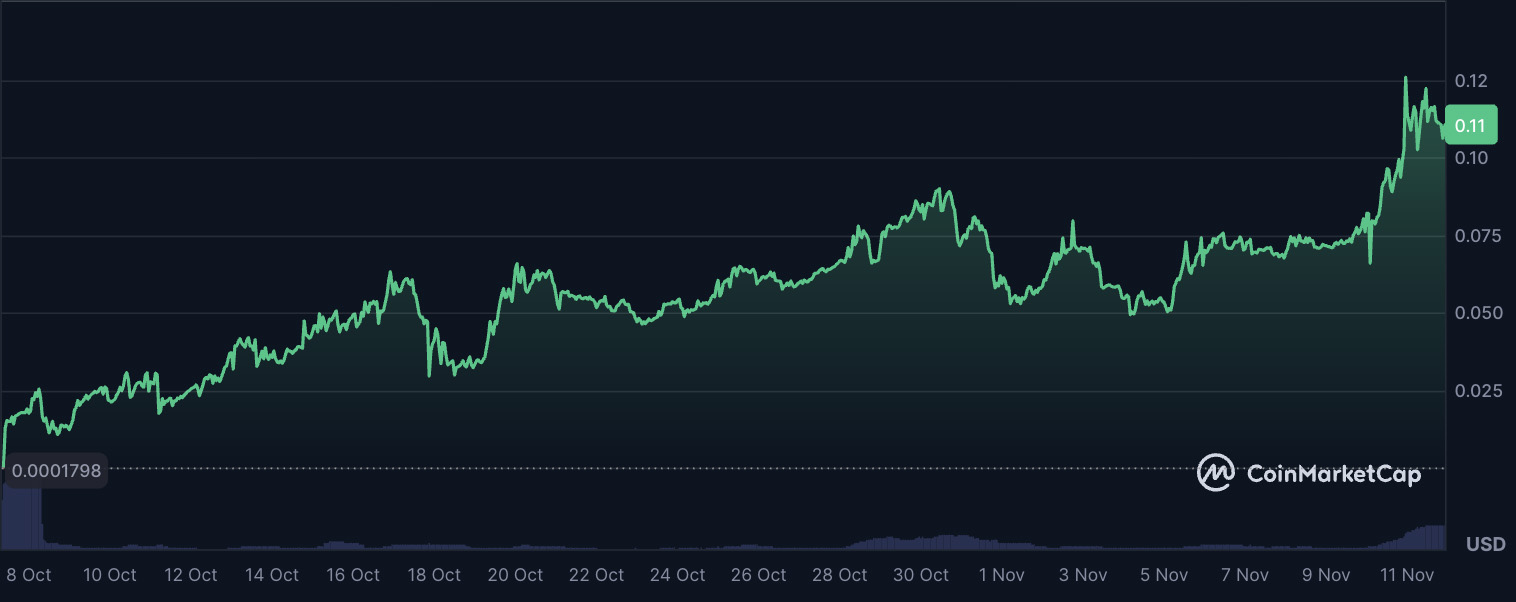Click the USD currency label
Screen dimensions: 1516x602
click(x=1485, y=545)
